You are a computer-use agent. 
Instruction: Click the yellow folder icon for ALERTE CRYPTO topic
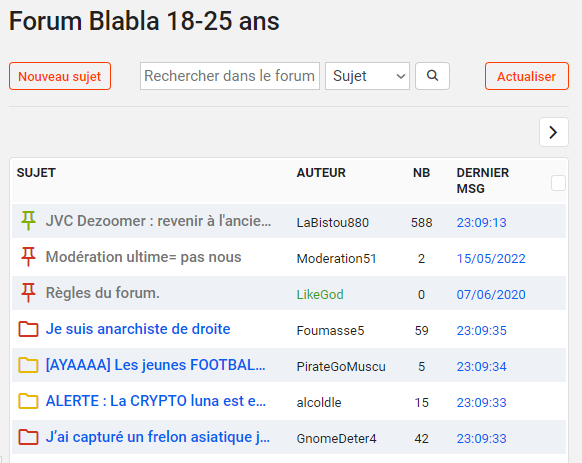28,401
